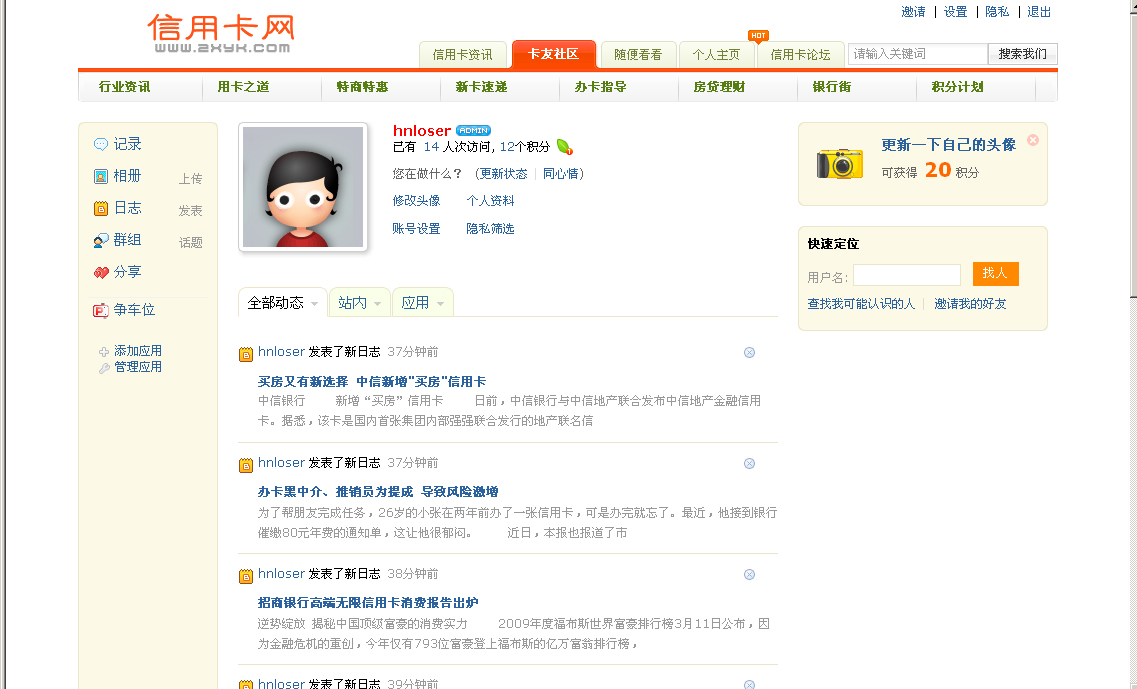
Task: Select the 办卡指导 menu item
Action: point(600,87)
